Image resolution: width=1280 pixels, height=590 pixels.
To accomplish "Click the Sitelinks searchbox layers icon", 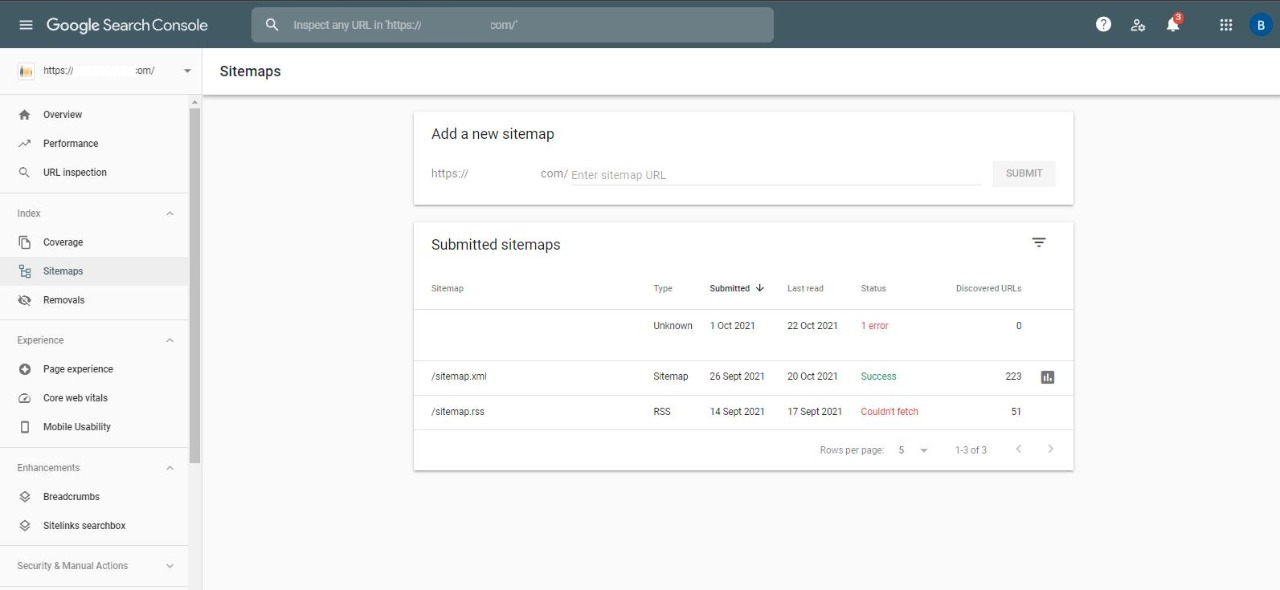I will 25,526.
